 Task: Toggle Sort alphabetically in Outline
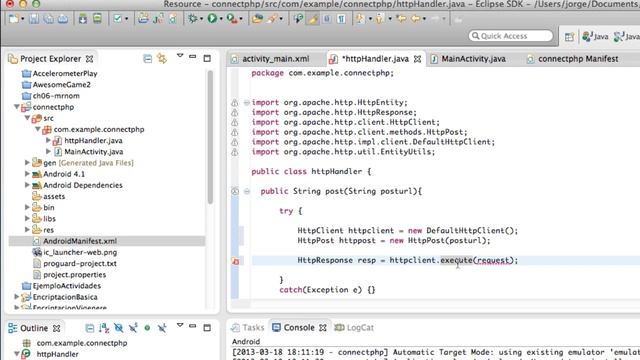click(x=104, y=328)
